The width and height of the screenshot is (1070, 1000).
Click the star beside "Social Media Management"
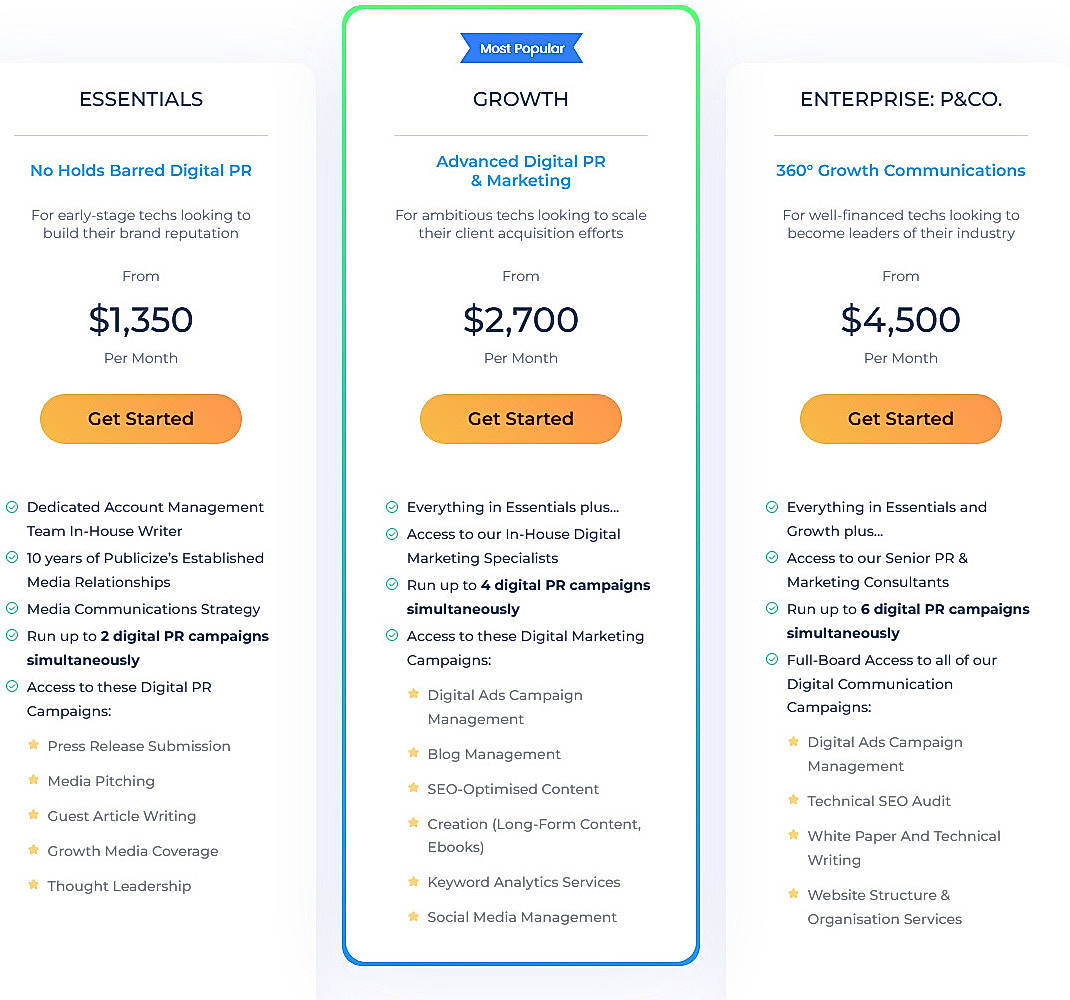click(x=414, y=917)
